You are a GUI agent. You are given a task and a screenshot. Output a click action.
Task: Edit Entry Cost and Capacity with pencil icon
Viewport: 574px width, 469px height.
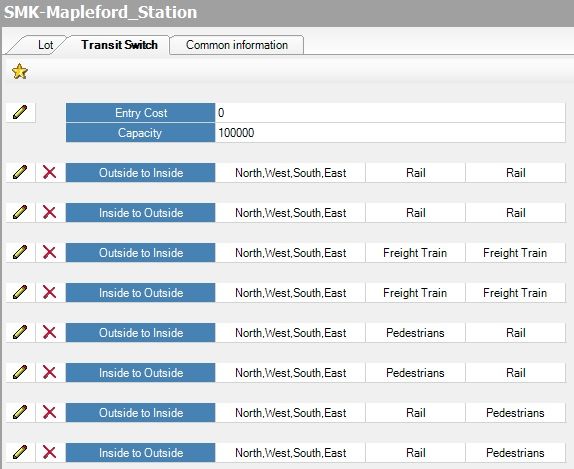20,112
